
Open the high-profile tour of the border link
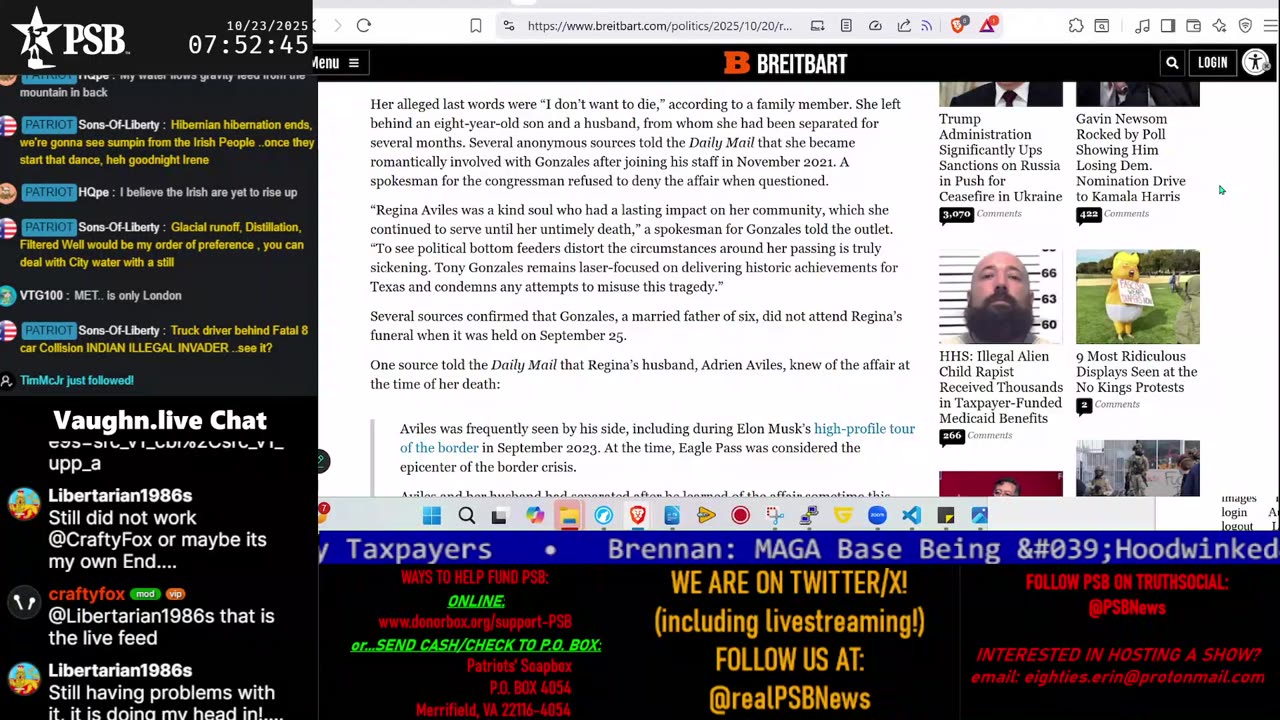(657, 438)
